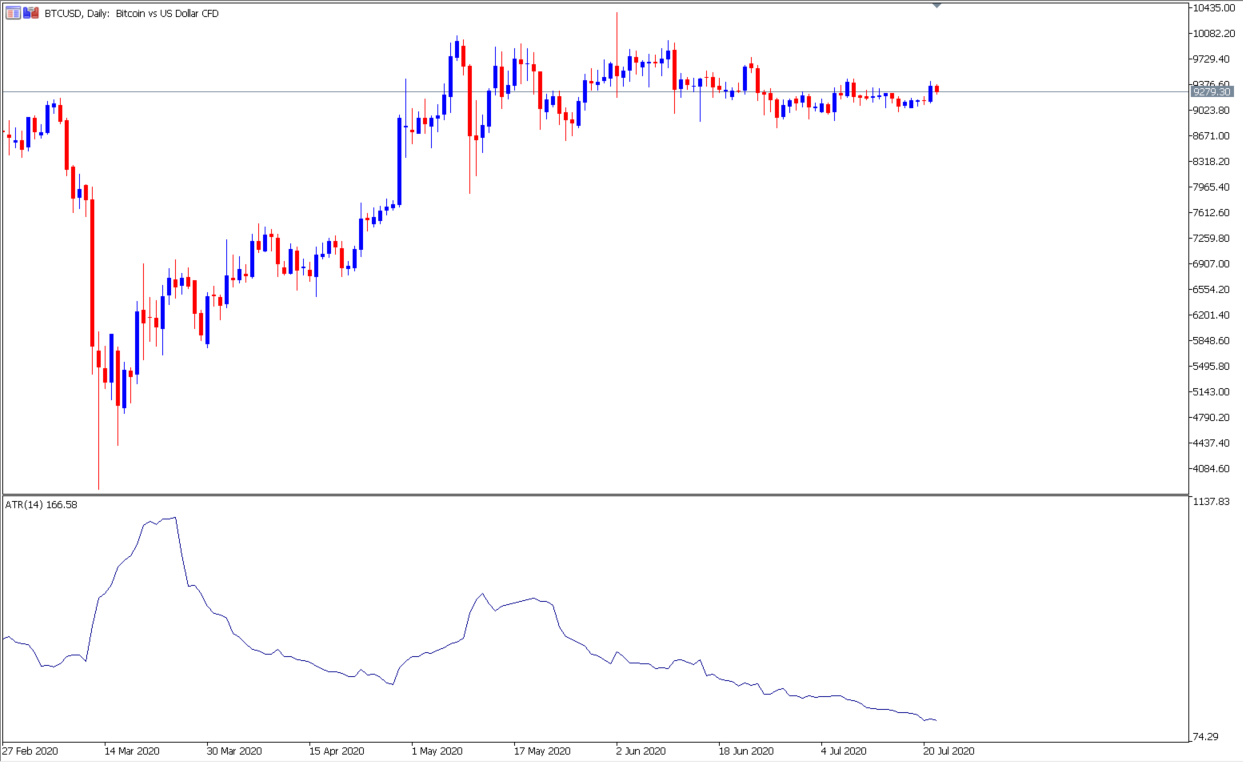This screenshot has width=1243, height=762.
Task: Click the 17 May 2020 date label
Action: pyautogui.click(x=541, y=750)
